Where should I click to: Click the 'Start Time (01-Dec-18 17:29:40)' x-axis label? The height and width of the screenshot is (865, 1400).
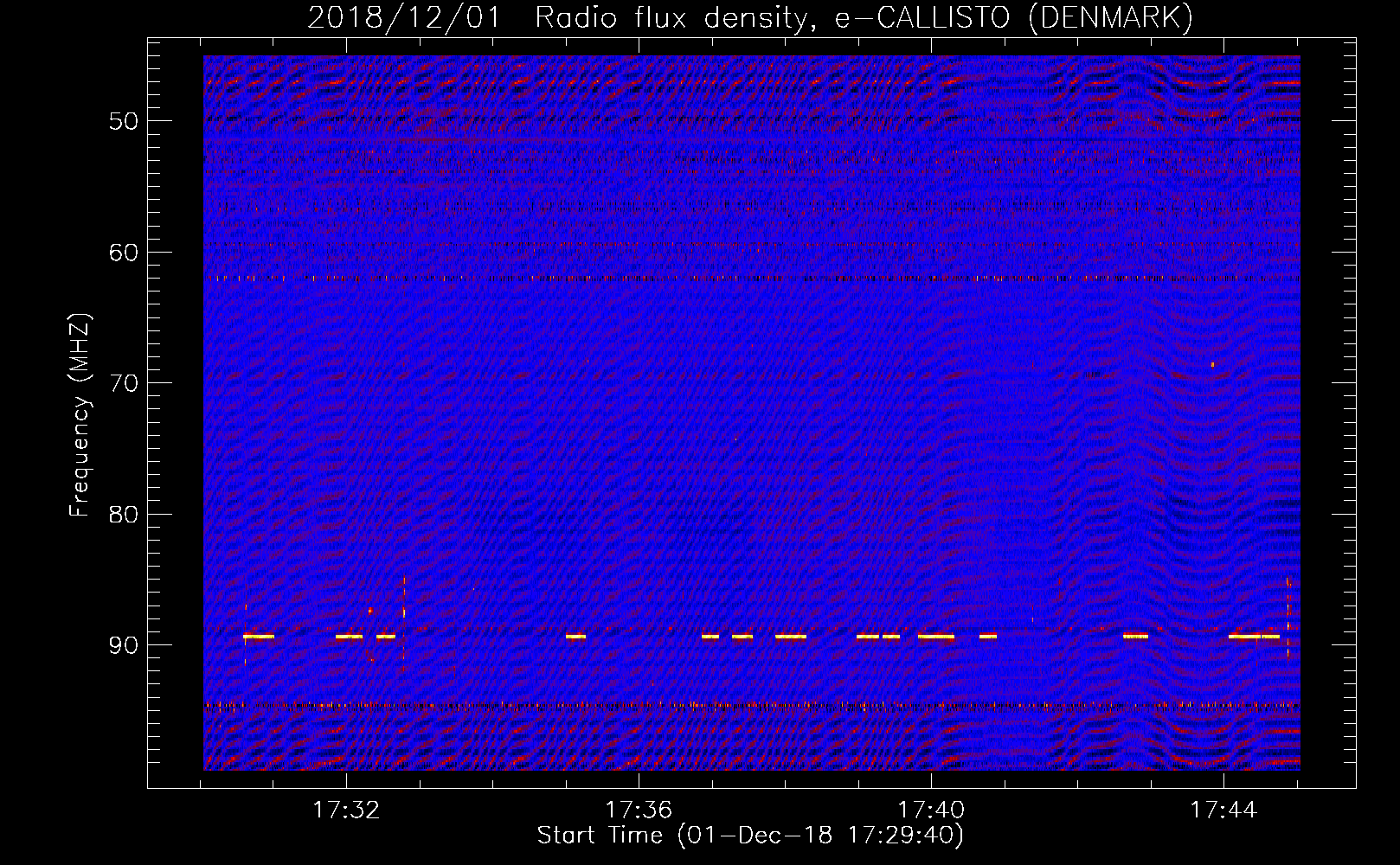coord(750,836)
